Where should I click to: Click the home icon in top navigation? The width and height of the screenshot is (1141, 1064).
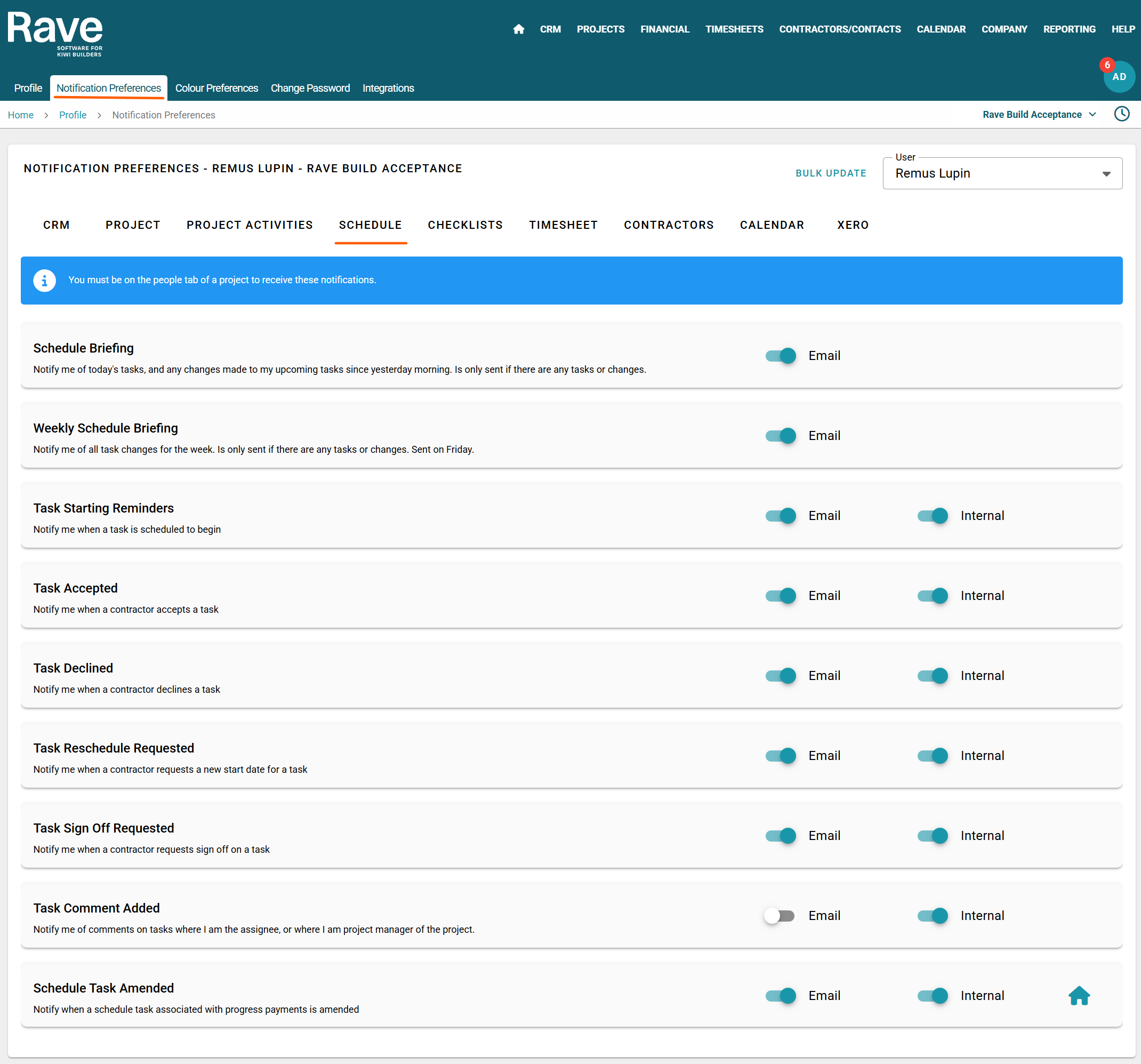pyautogui.click(x=518, y=29)
